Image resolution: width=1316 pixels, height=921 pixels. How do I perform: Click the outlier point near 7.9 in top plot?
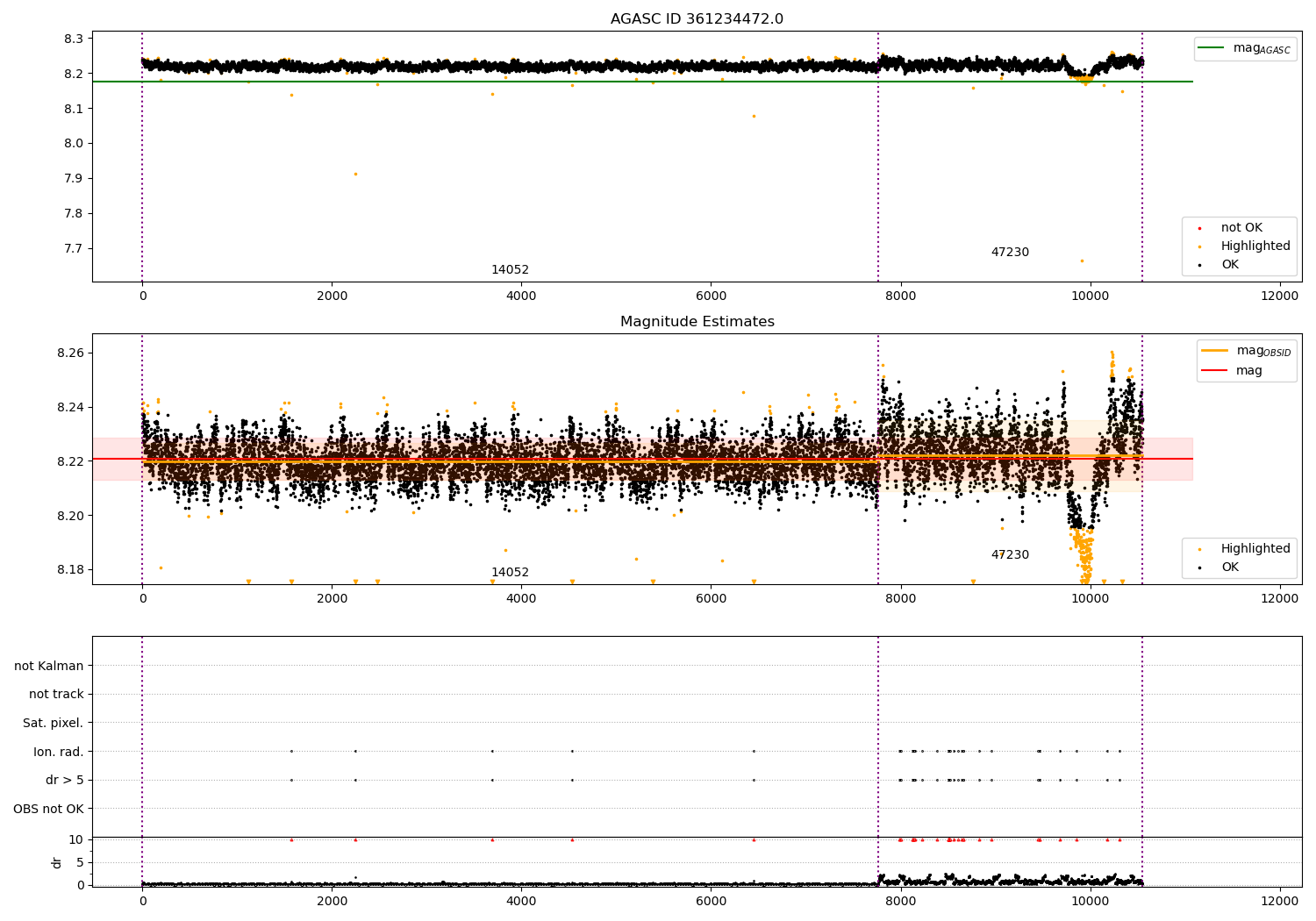pyautogui.click(x=355, y=174)
